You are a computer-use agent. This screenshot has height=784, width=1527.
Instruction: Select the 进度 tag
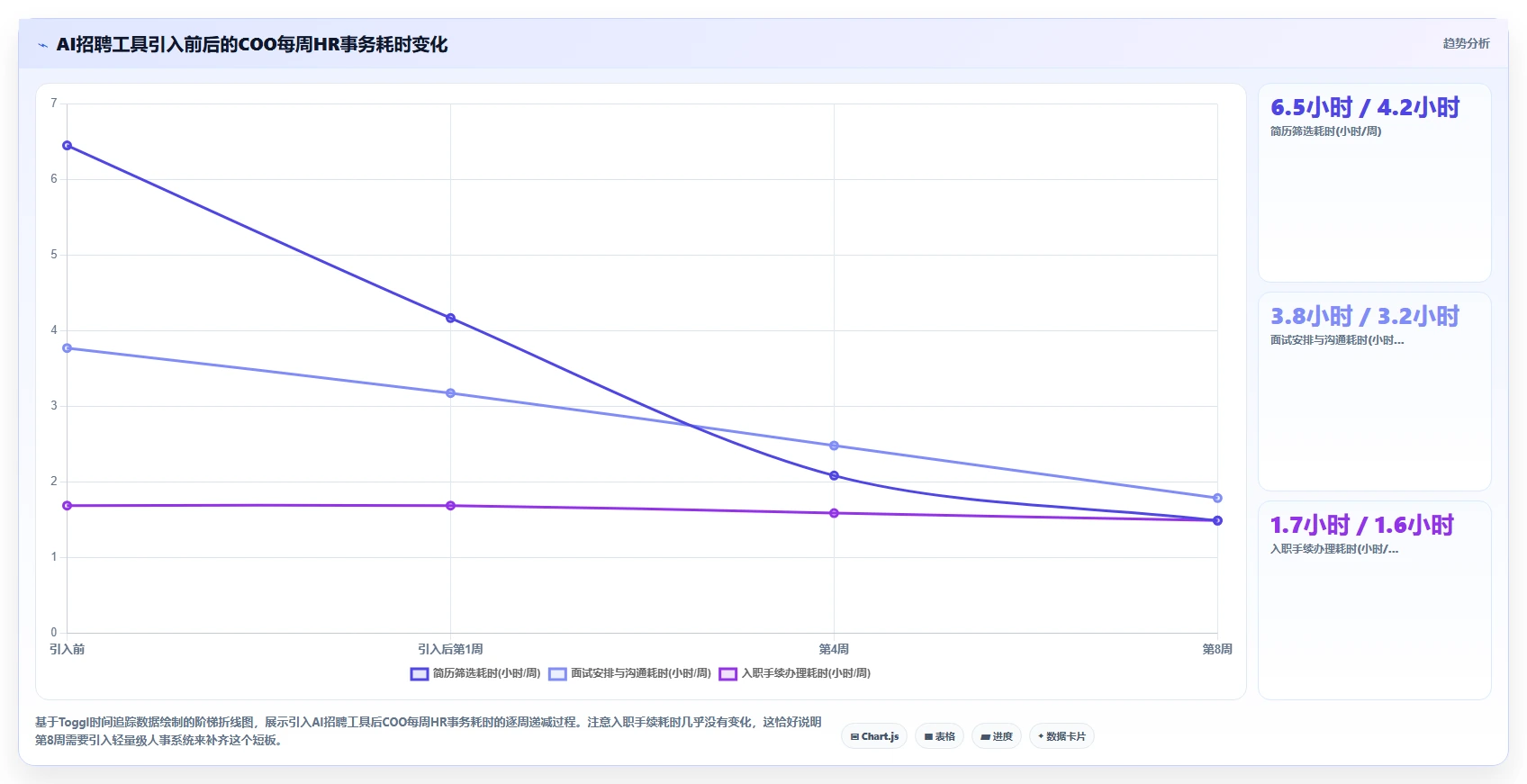click(996, 736)
